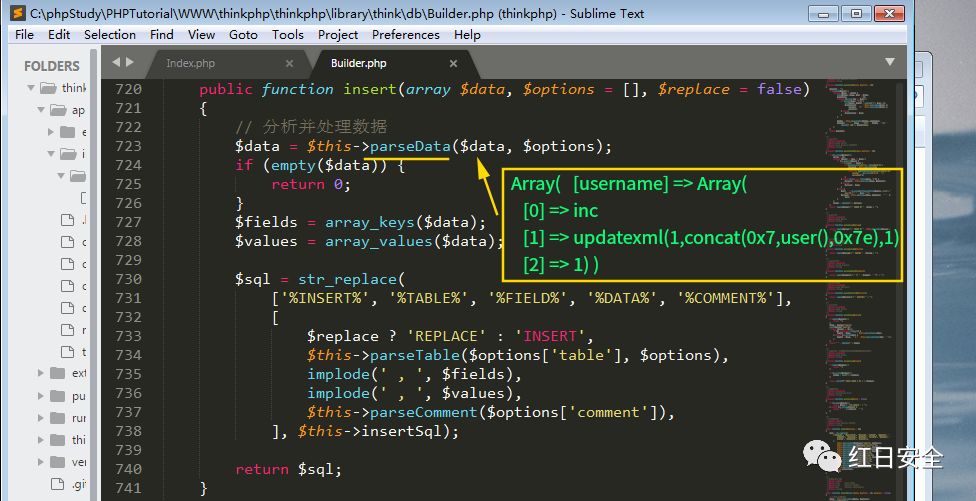The height and width of the screenshot is (501, 976).
Task: Expand the 'pu' folder
Action: click(41, 396)
